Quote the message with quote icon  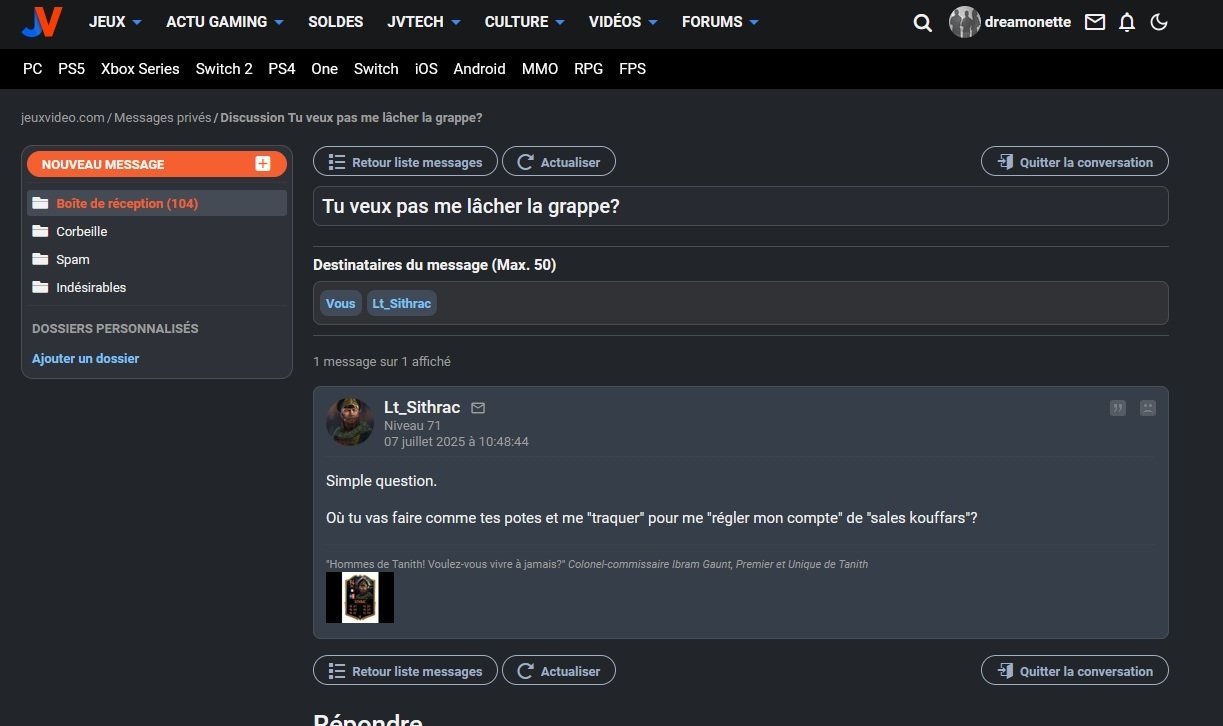point(1118,408)
